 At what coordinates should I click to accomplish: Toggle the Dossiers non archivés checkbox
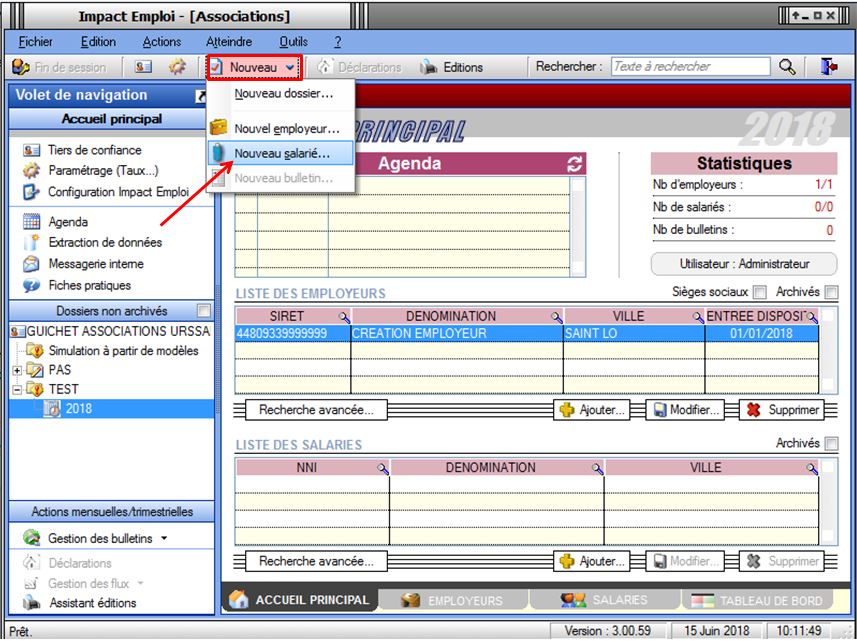(x=204, y=311)
